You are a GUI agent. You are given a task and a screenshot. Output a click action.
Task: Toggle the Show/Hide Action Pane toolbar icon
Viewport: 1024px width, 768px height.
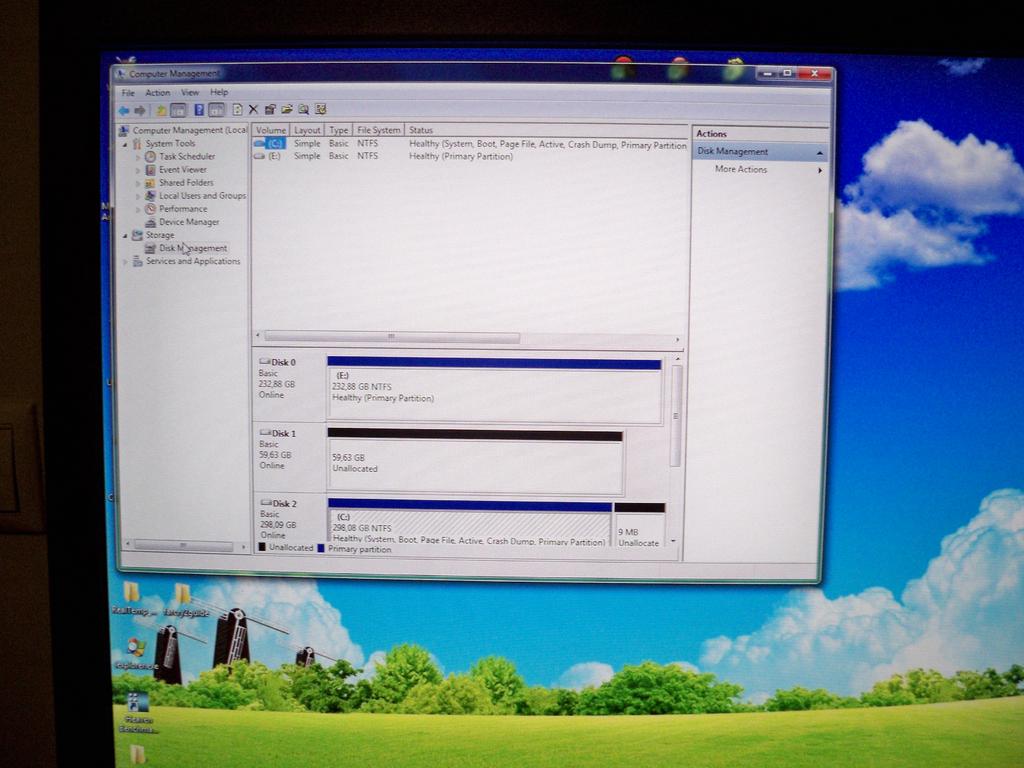point(217,110)
